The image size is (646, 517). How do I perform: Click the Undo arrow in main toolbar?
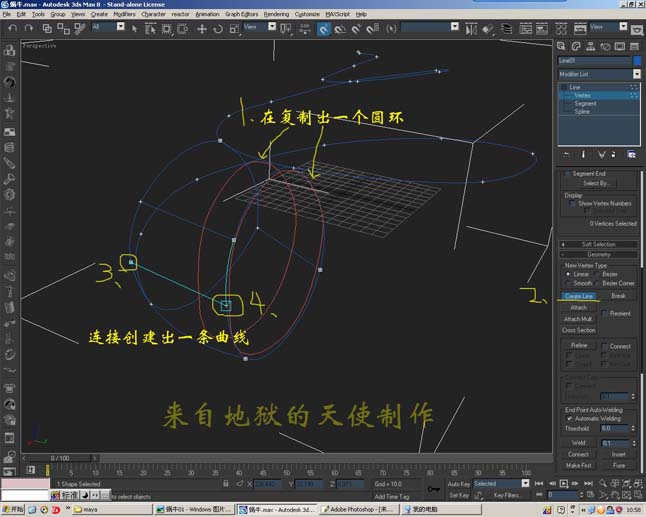[12, 28]
